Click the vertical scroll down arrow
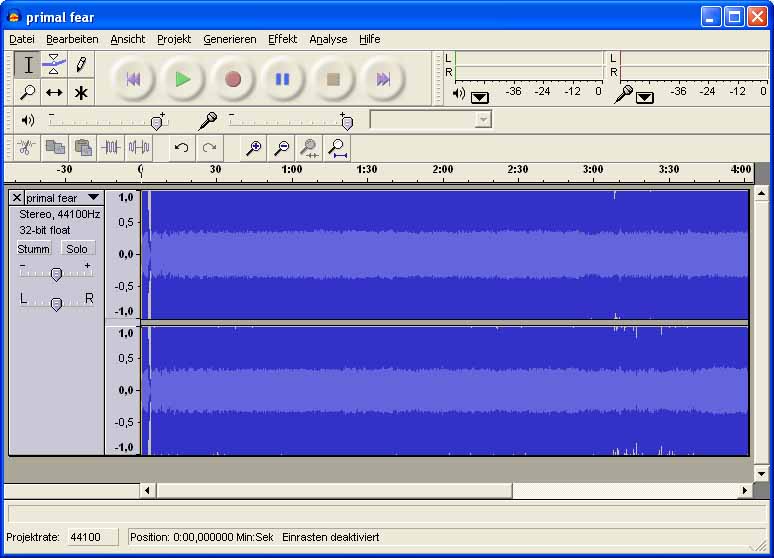This screenshot has height=558, width=774. coord(761,474)
